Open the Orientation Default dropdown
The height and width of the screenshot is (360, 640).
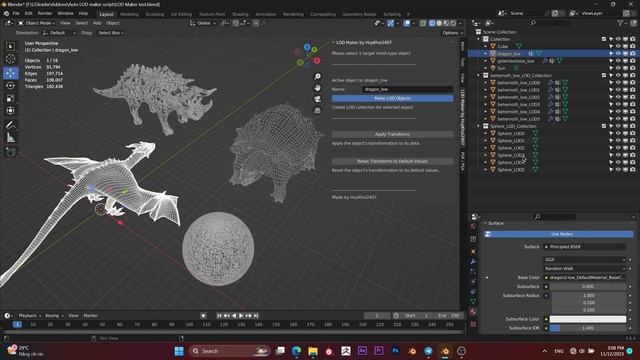point(59,33)
